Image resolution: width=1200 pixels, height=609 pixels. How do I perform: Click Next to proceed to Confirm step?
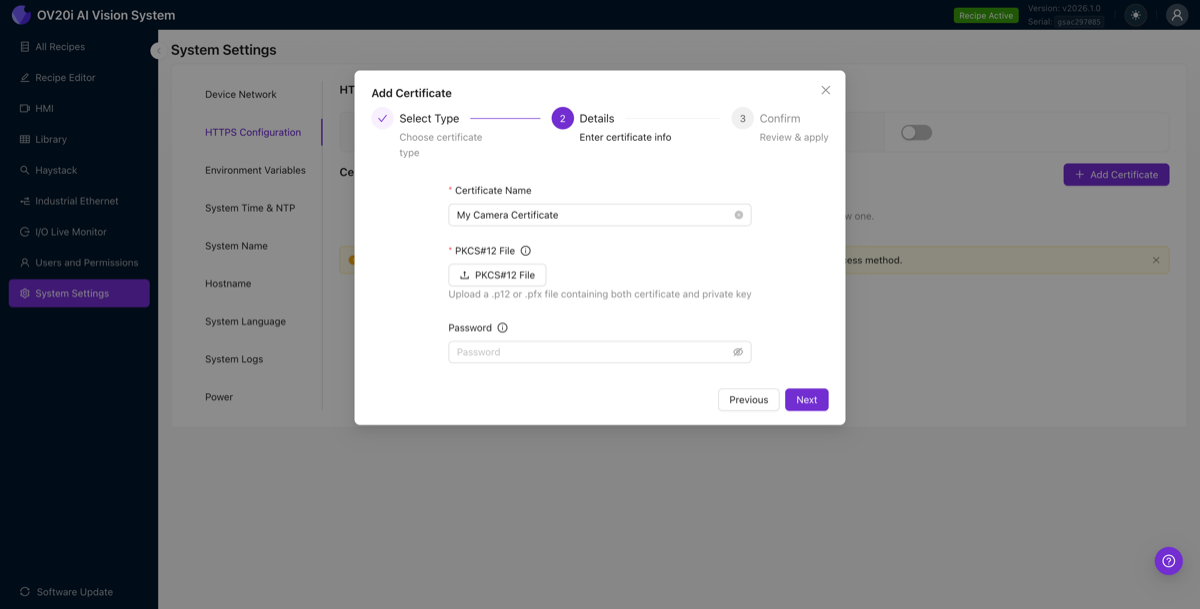(x=806, y=399)
